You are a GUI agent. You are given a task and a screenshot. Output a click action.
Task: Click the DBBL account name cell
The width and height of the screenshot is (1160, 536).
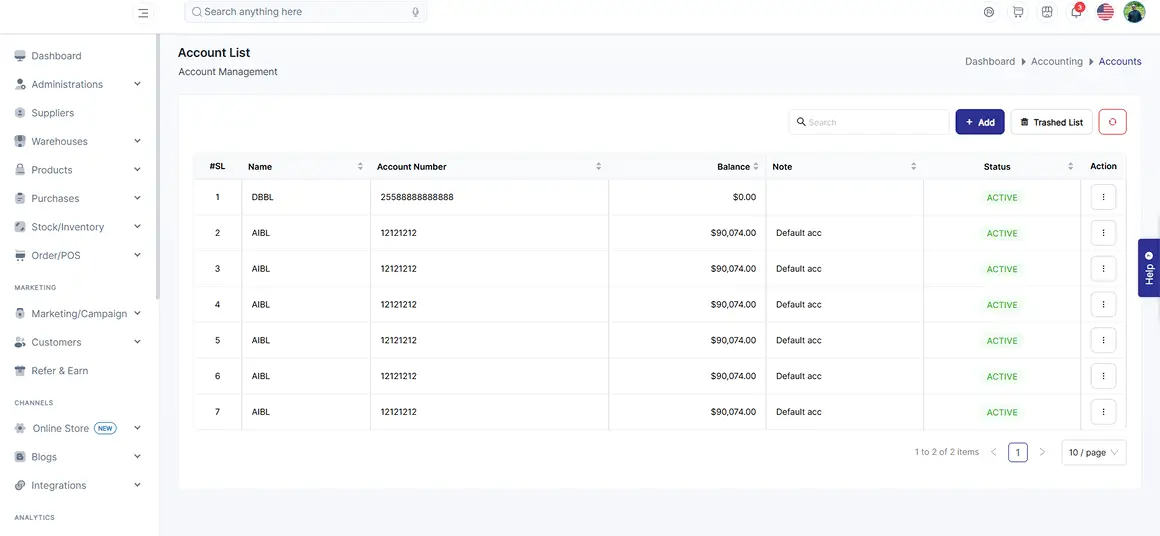[x=261, y=197]
